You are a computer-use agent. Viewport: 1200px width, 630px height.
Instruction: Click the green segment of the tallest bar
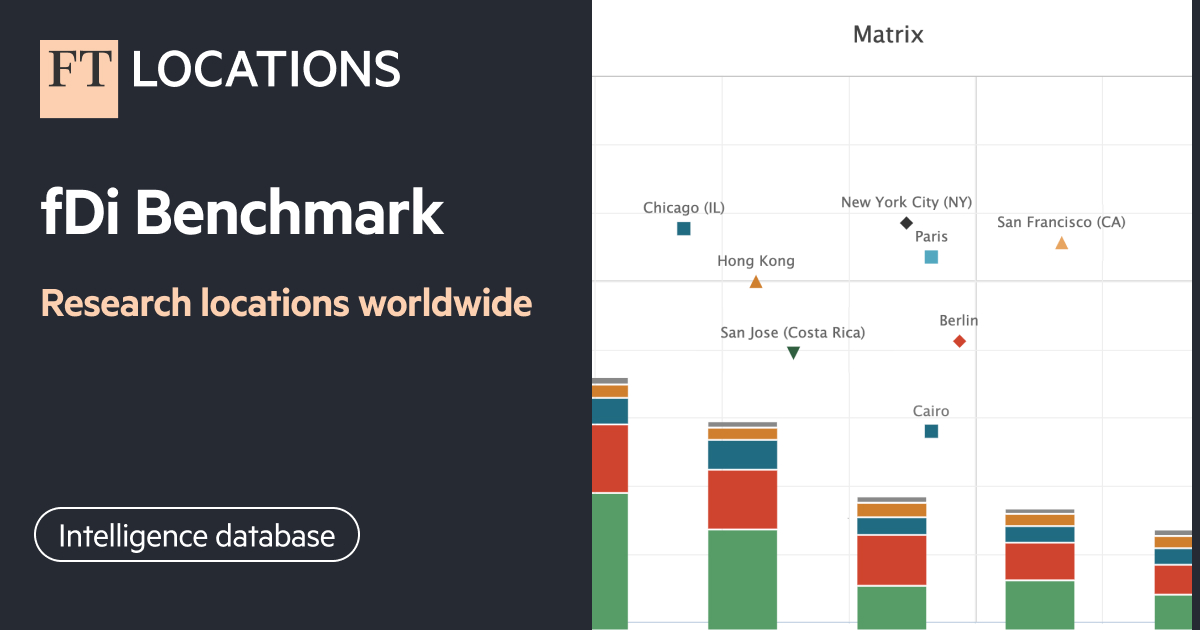coord(610,560)
